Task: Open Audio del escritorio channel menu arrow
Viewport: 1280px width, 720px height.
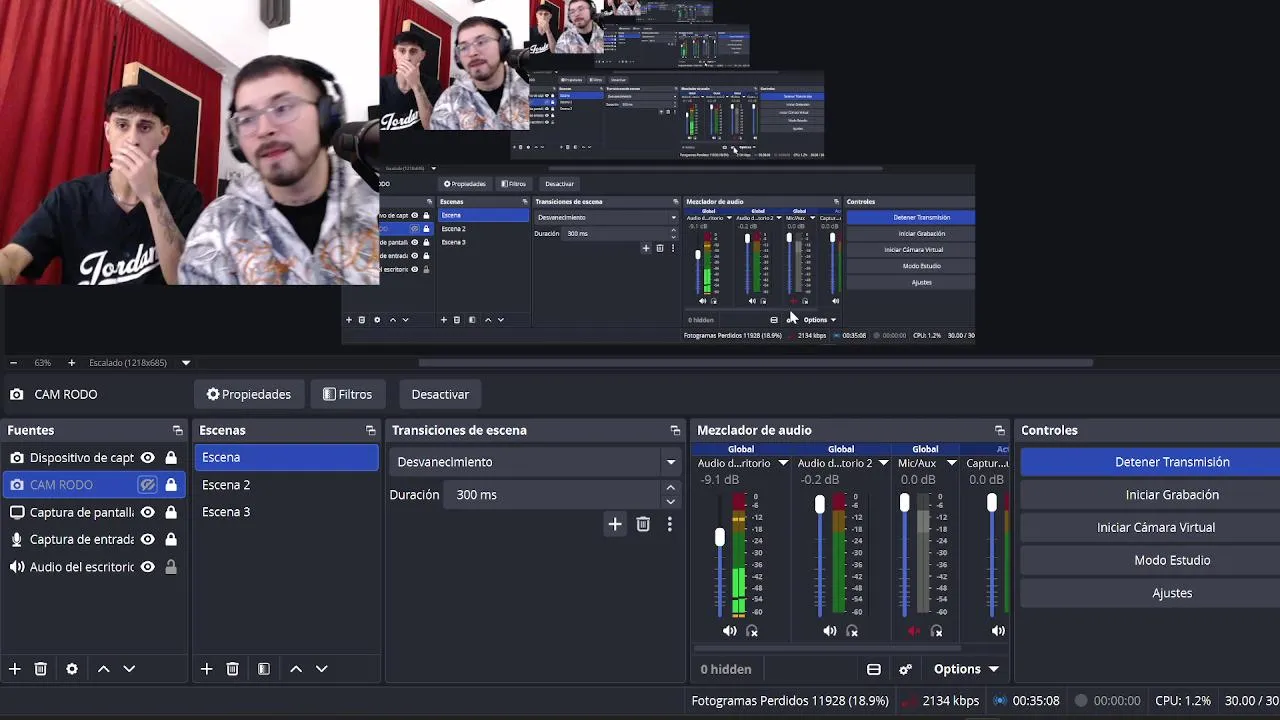Action: tap(783, 463)
